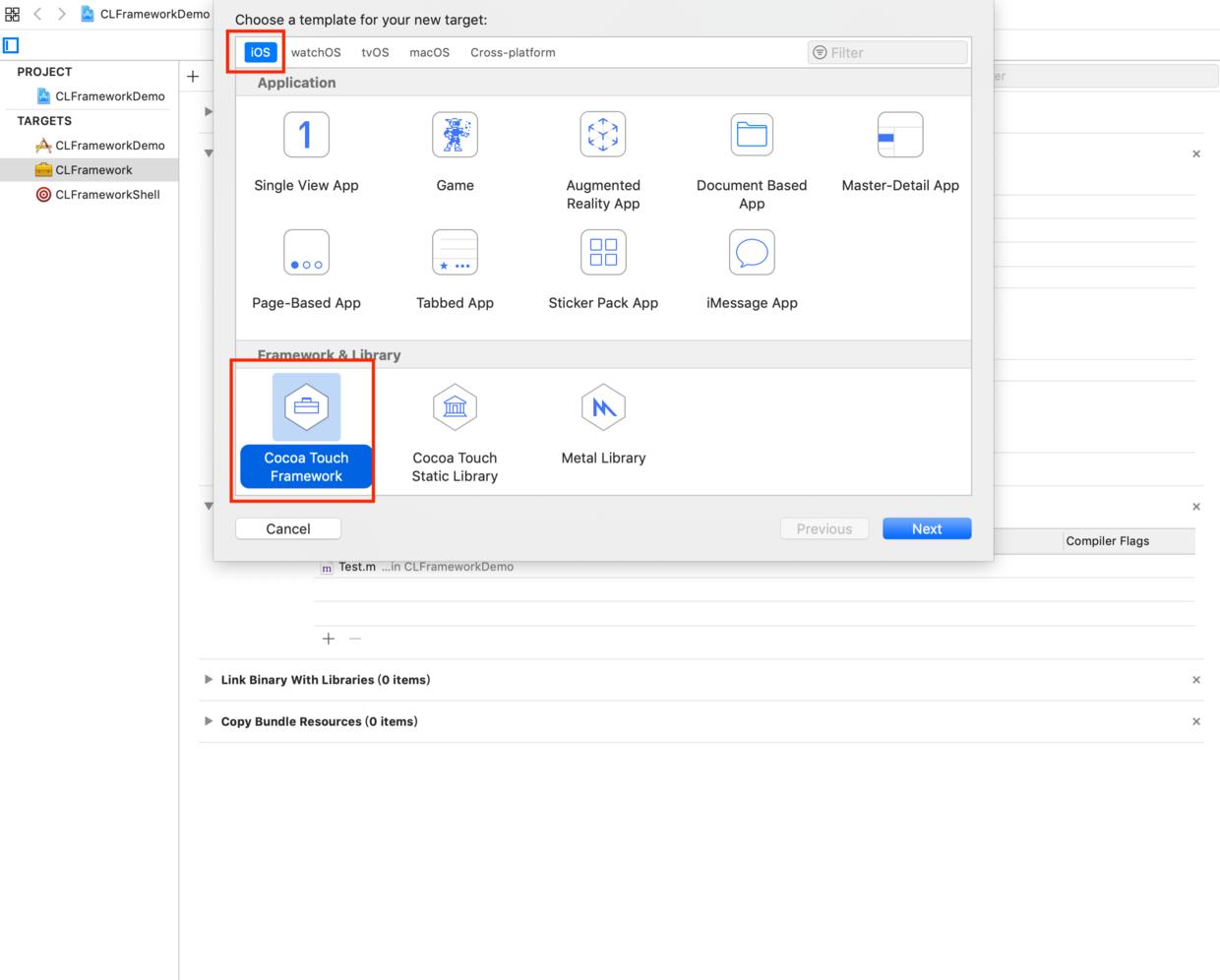This screenshot has height=980, width=1220.
Task: Select the Page-Based App template
Action: click(x=306, y=271)
